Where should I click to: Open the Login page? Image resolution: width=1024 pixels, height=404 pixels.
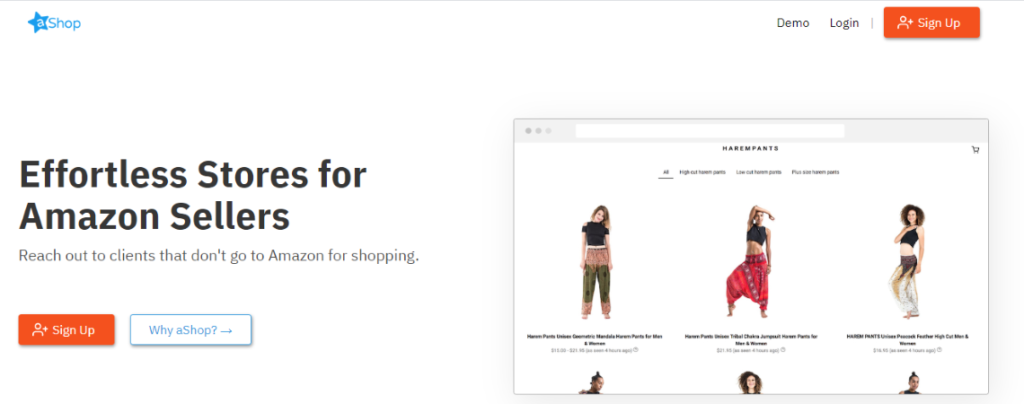pos(844,23)
